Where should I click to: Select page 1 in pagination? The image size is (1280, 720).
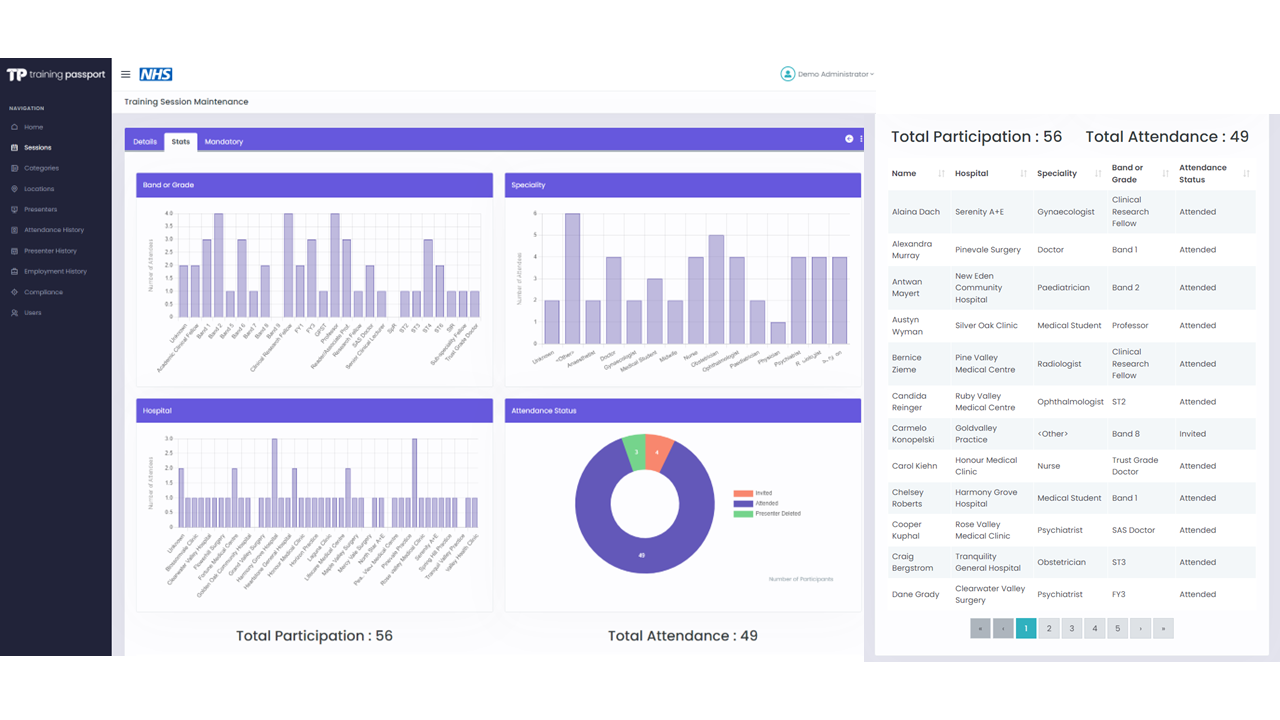click(1026, 628)
